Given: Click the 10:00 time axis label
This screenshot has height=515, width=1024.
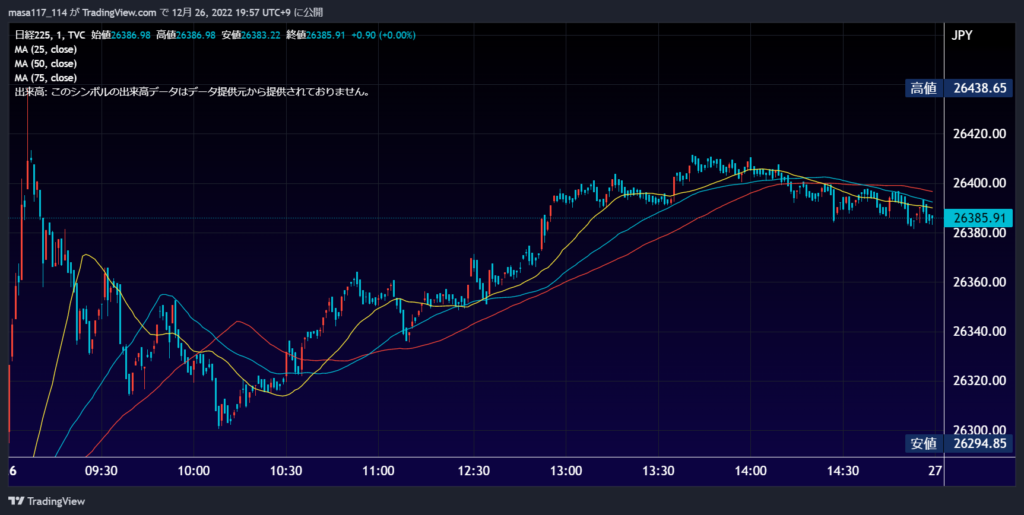Looking at the screenshot, I should 194,471.
